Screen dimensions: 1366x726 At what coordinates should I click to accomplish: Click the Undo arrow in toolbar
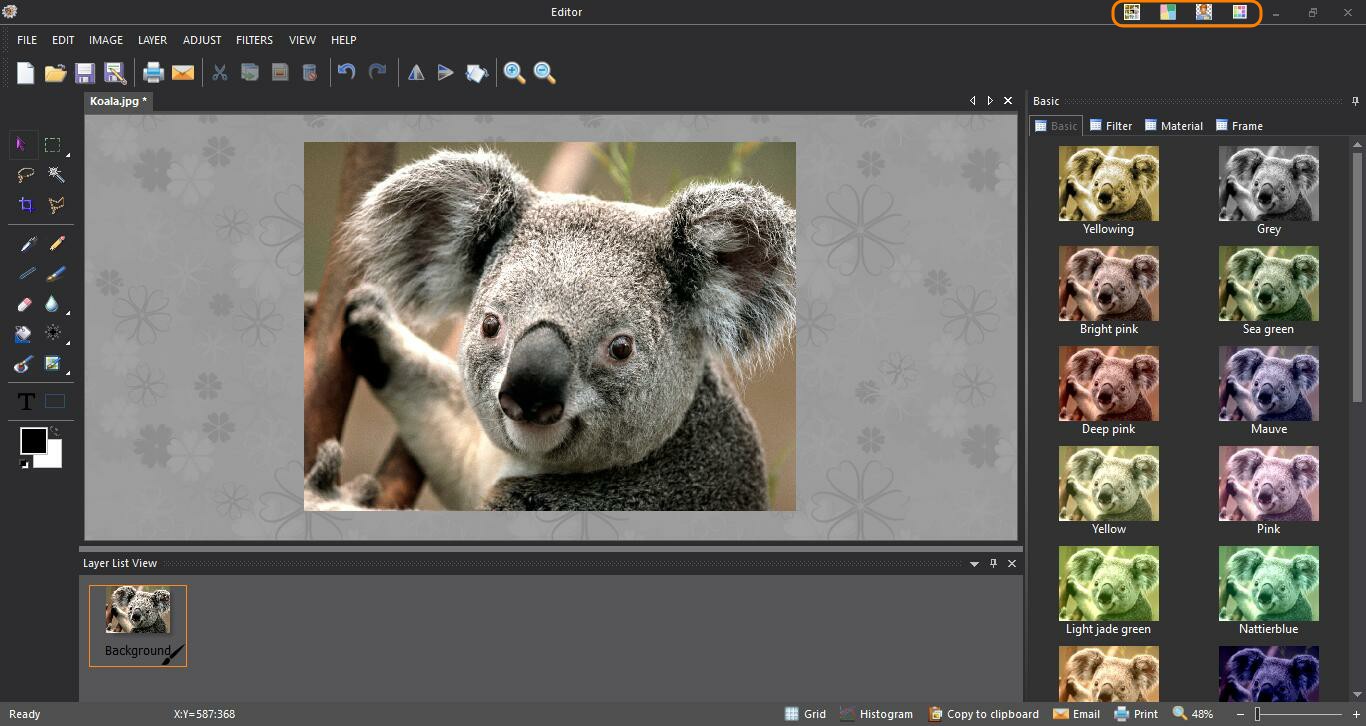click(x=346, y=72)
